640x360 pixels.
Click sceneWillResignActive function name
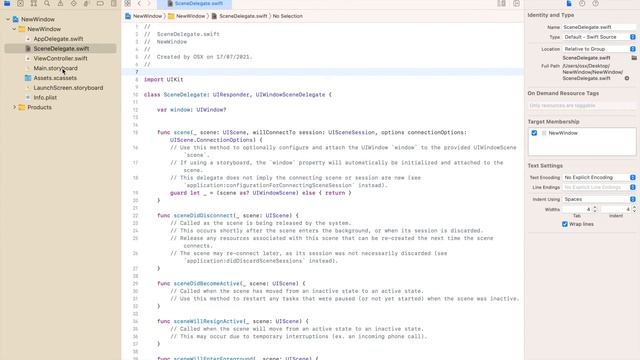coord(209,321)
